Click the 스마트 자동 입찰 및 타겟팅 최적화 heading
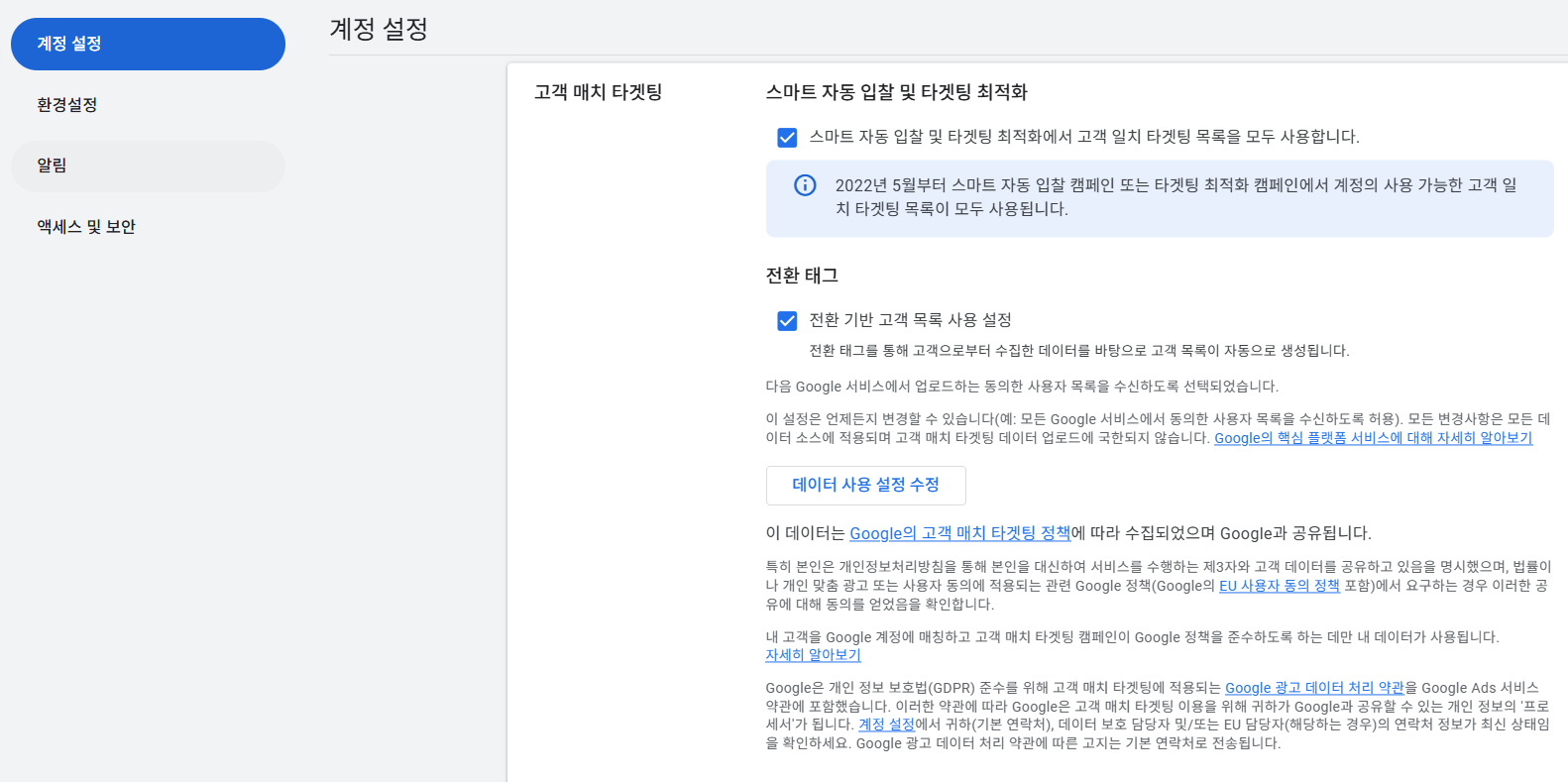This screenshot has width=1568, height=782. coord(896,92)
